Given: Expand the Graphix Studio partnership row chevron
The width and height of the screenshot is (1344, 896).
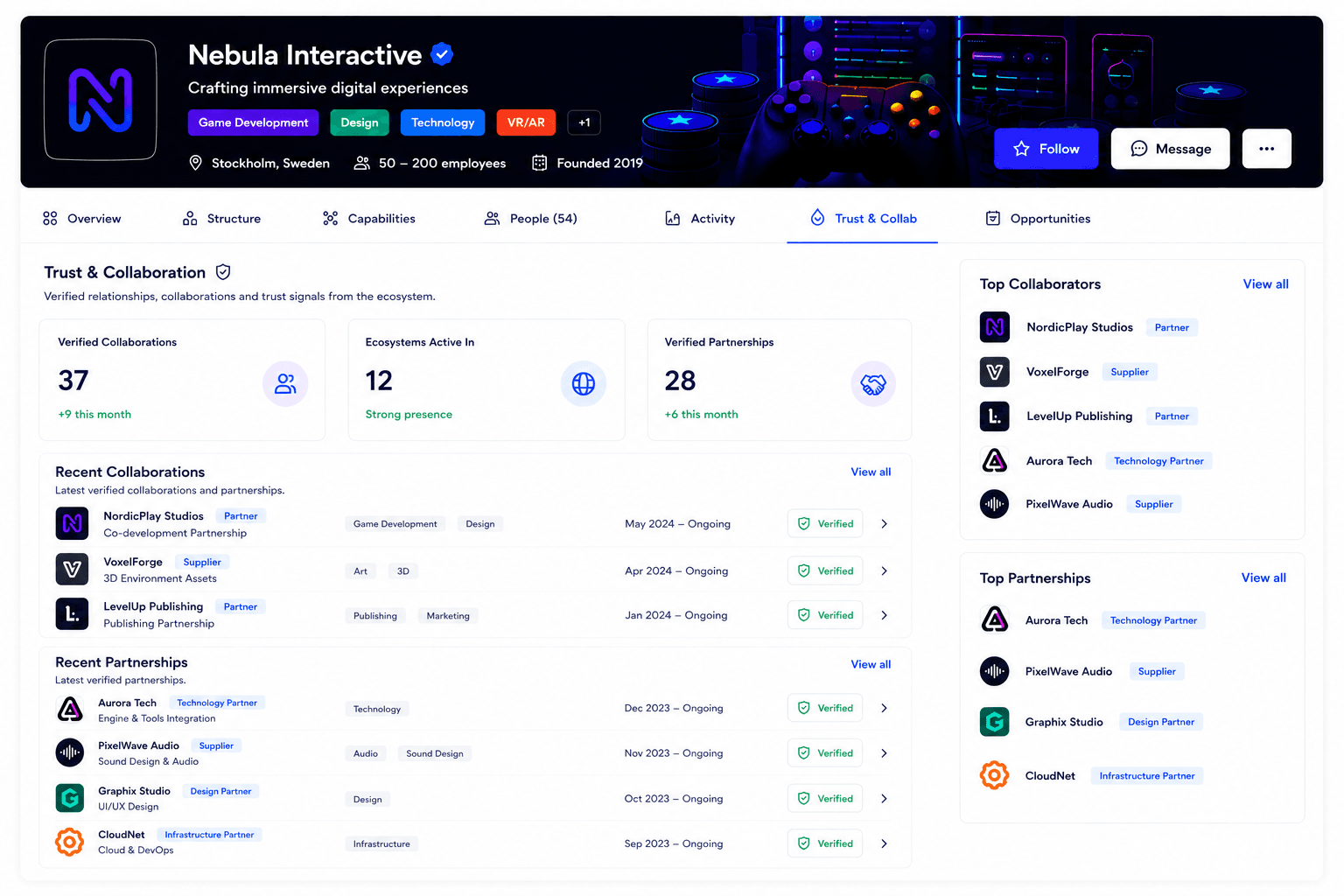Looking at the screenshot, I should pyautogui.click(x=885, y=798).
